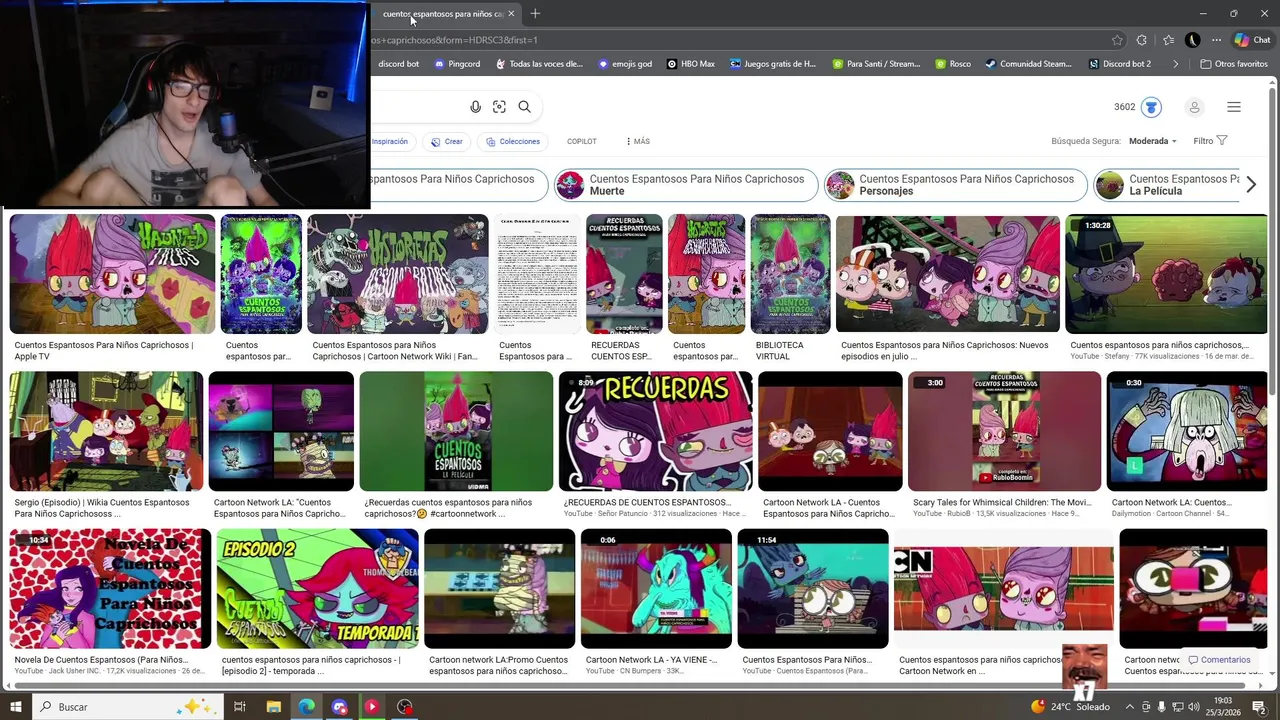This screenshot has width=1280, height=720.
Task: Open Comentarios feedback button
Action: (1219, 660)
